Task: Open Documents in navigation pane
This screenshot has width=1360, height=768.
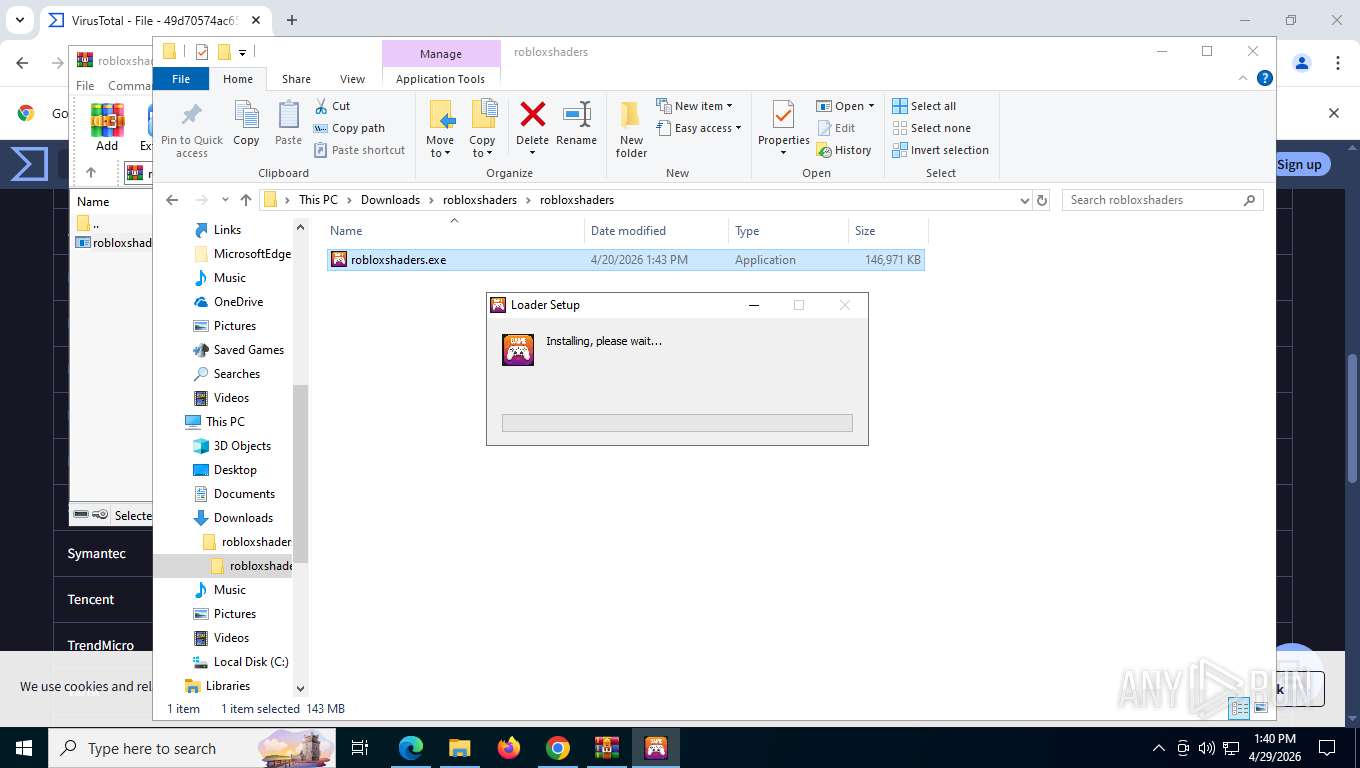Action: (244, 494)
